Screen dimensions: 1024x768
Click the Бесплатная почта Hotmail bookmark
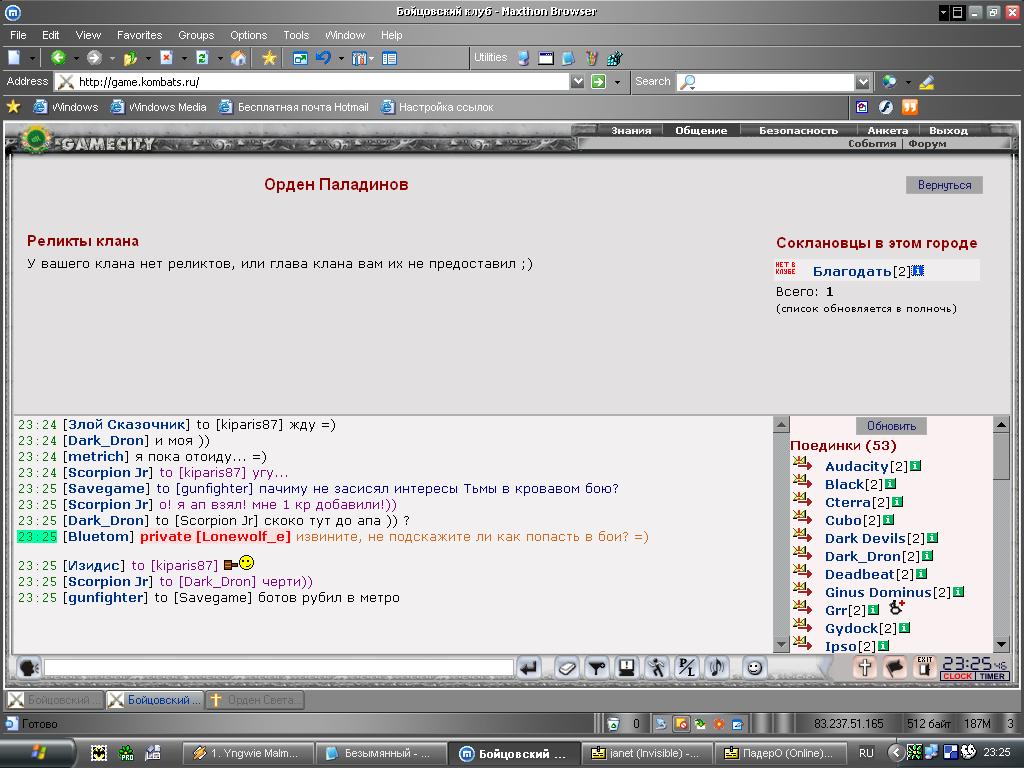294,107
